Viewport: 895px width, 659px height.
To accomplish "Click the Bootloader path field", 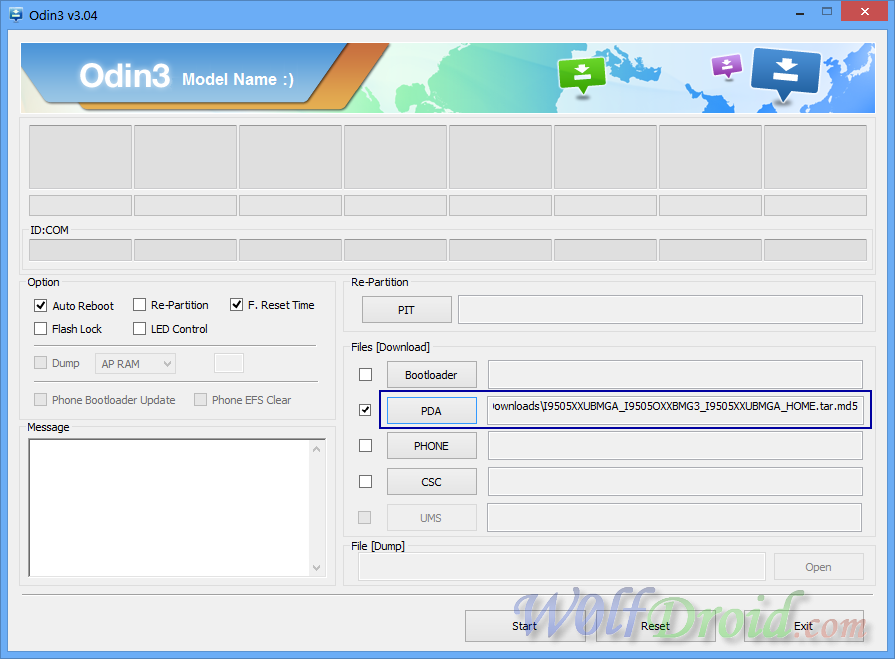I will (675, 374).
